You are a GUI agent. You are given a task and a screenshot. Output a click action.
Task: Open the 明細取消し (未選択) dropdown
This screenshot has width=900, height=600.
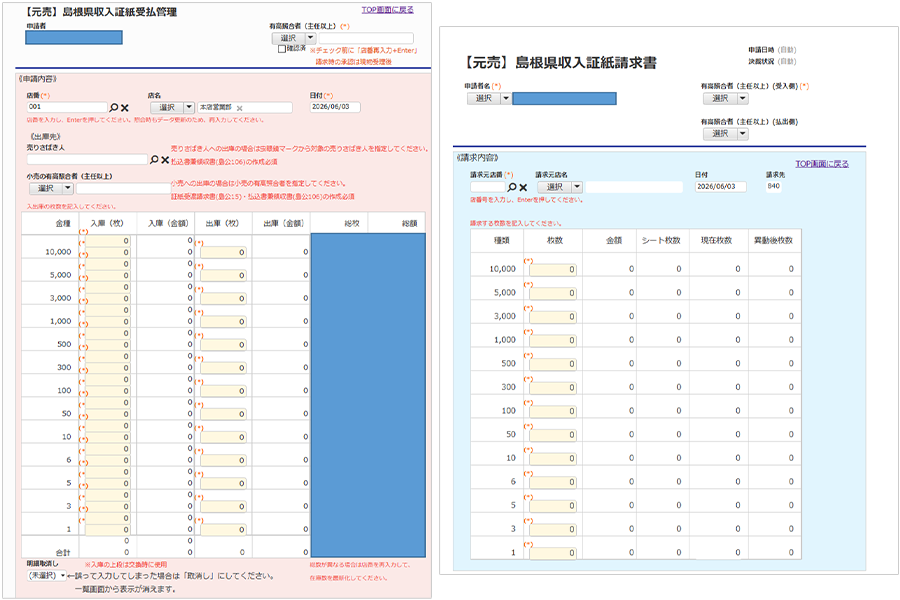click(47, 575)
